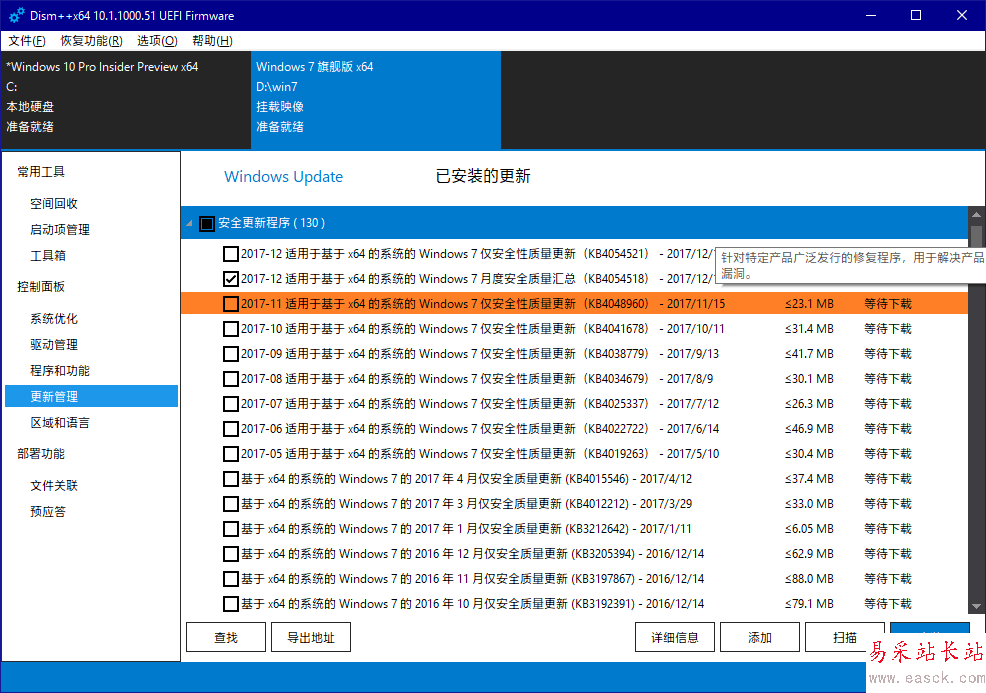The height and width of the screenshot is (693, 986).
Task: Check the KB4048960 update checkbox
Action: [x=231, y=304]
